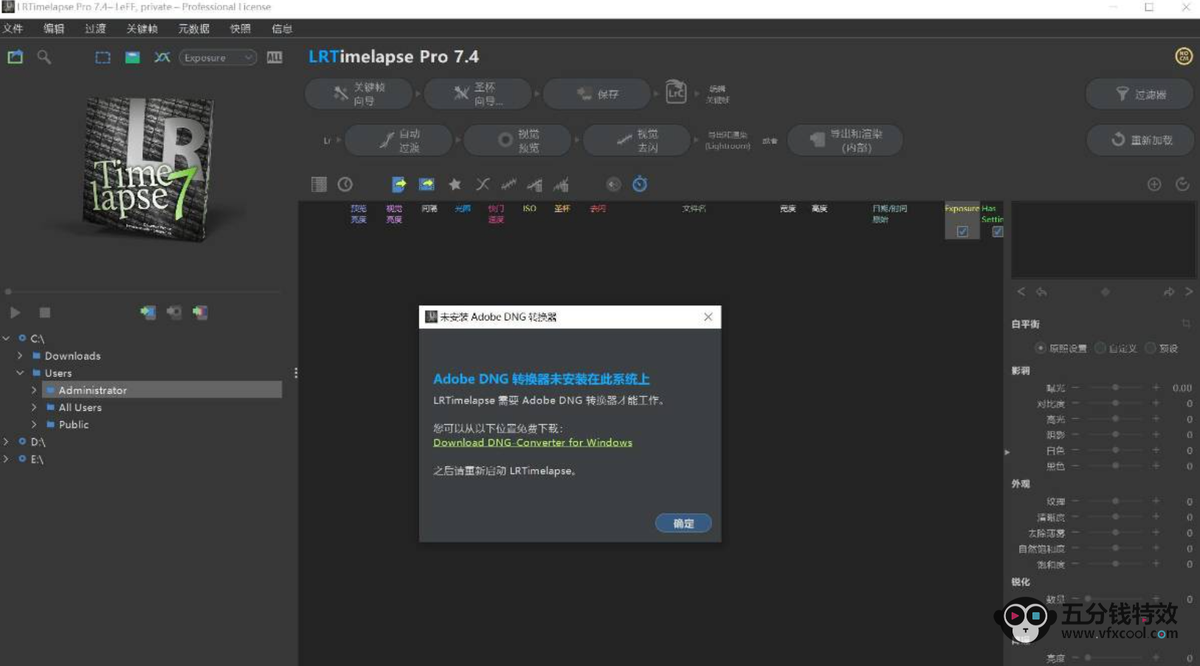Expand the Administrator folder node

point(34,390)
